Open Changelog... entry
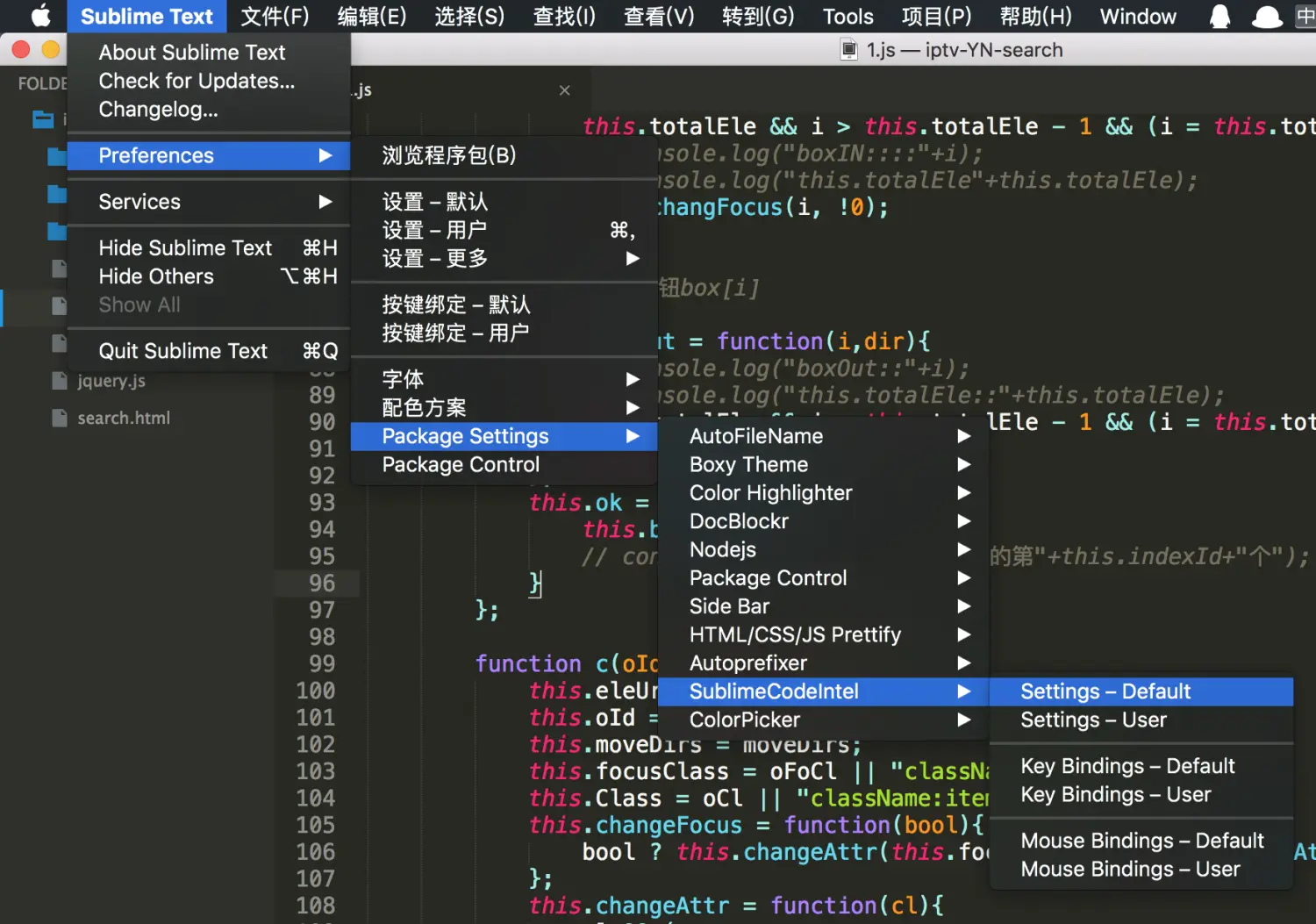This screenshot has width=1316, height=924. pos(209,110)
